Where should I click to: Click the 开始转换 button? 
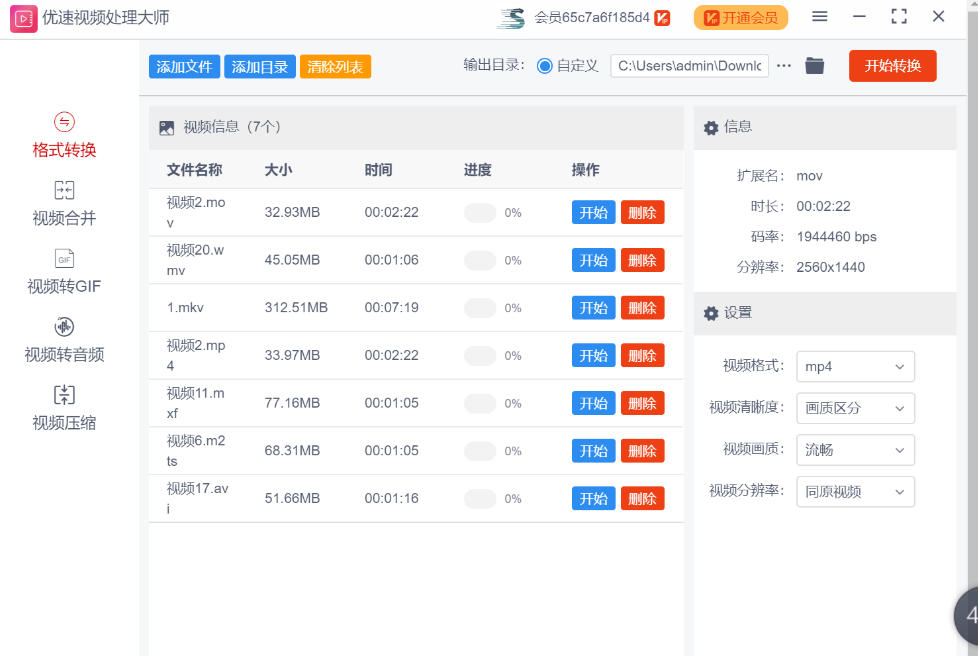tap(892, 65)
